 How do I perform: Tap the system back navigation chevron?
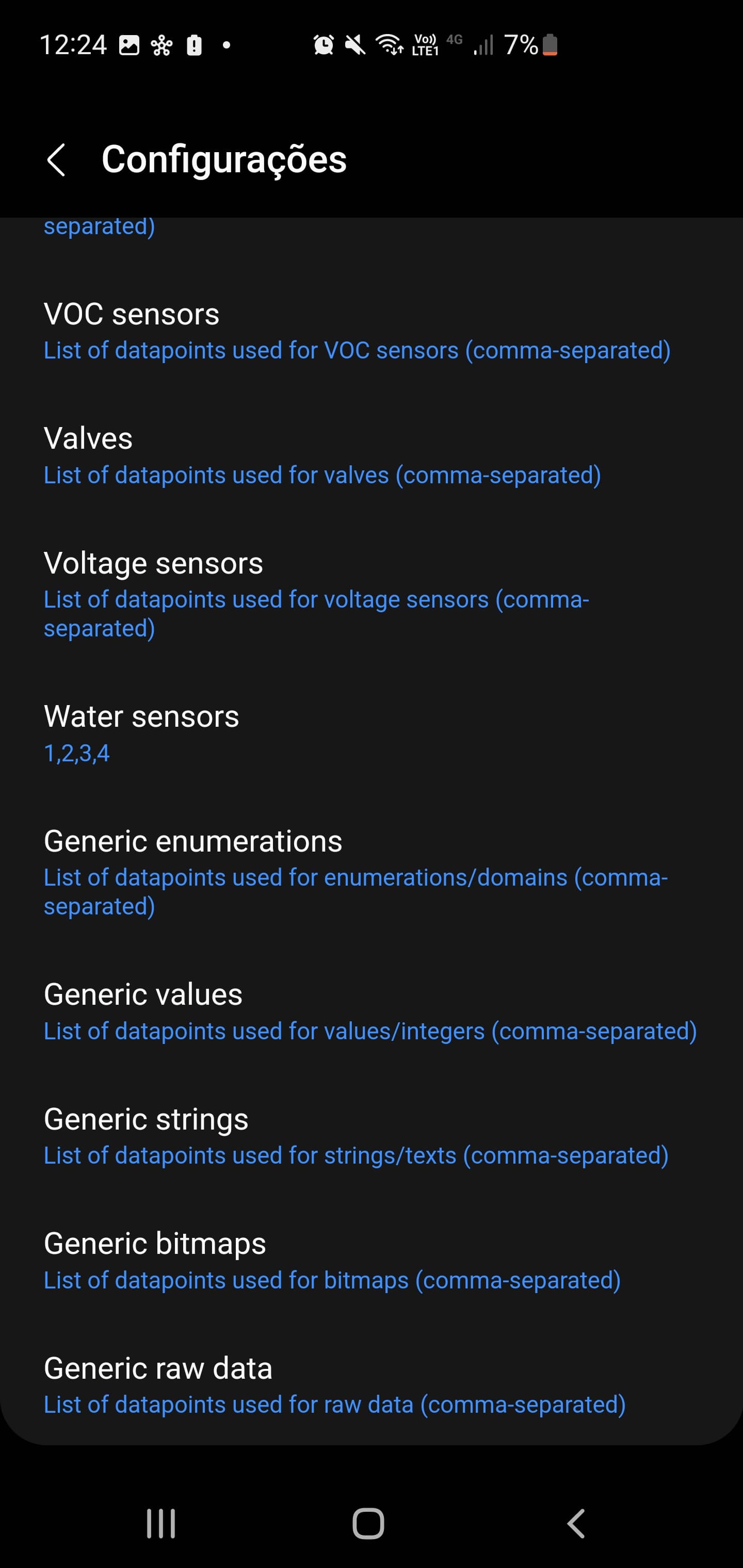pos(575,1524)
